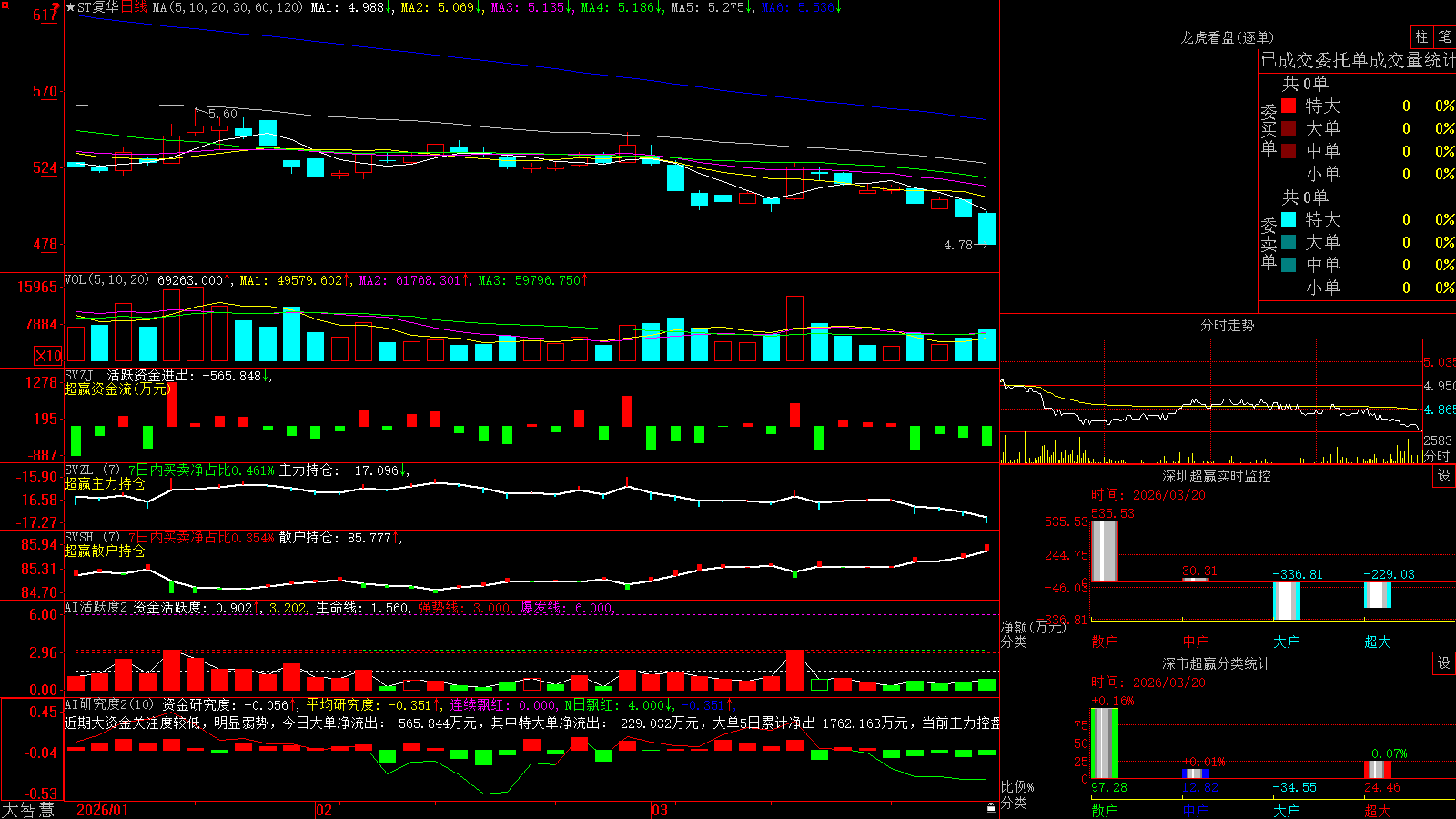
Task: Open 设 settings for 深市超赢分类统计
Action: [x=1444, y=663]
